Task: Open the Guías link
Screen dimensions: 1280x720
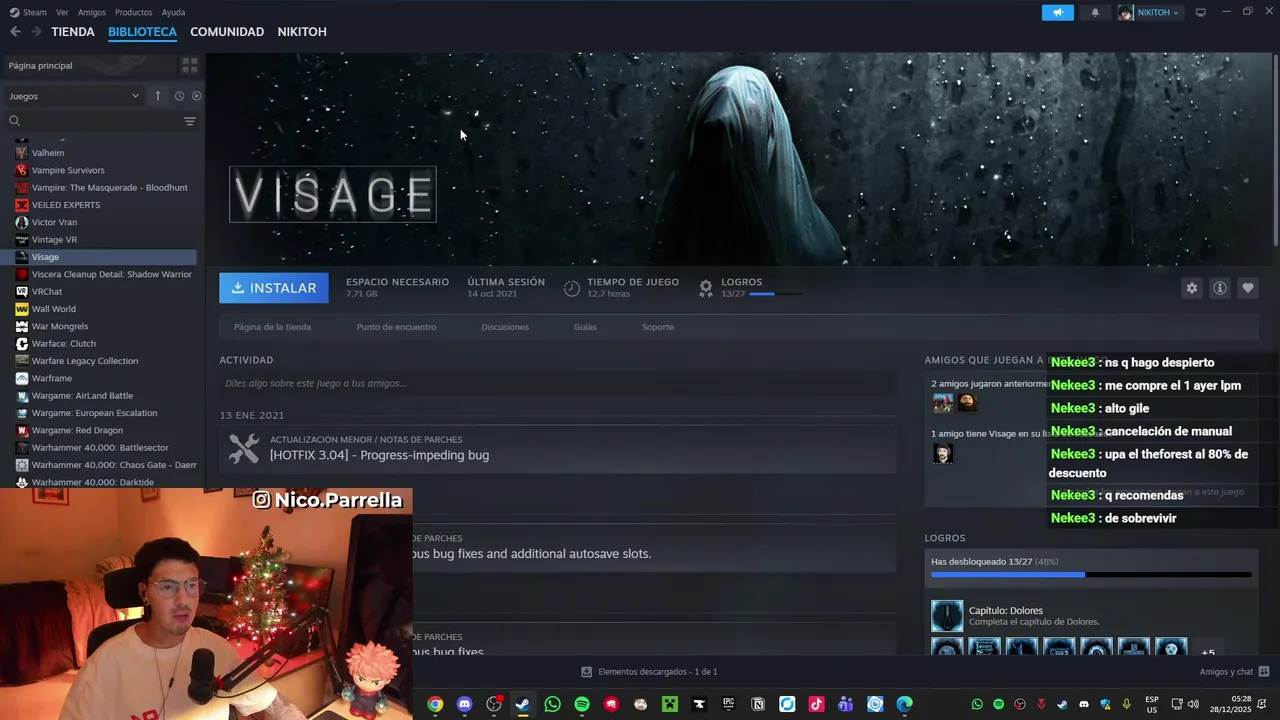Action: (585, 327)
